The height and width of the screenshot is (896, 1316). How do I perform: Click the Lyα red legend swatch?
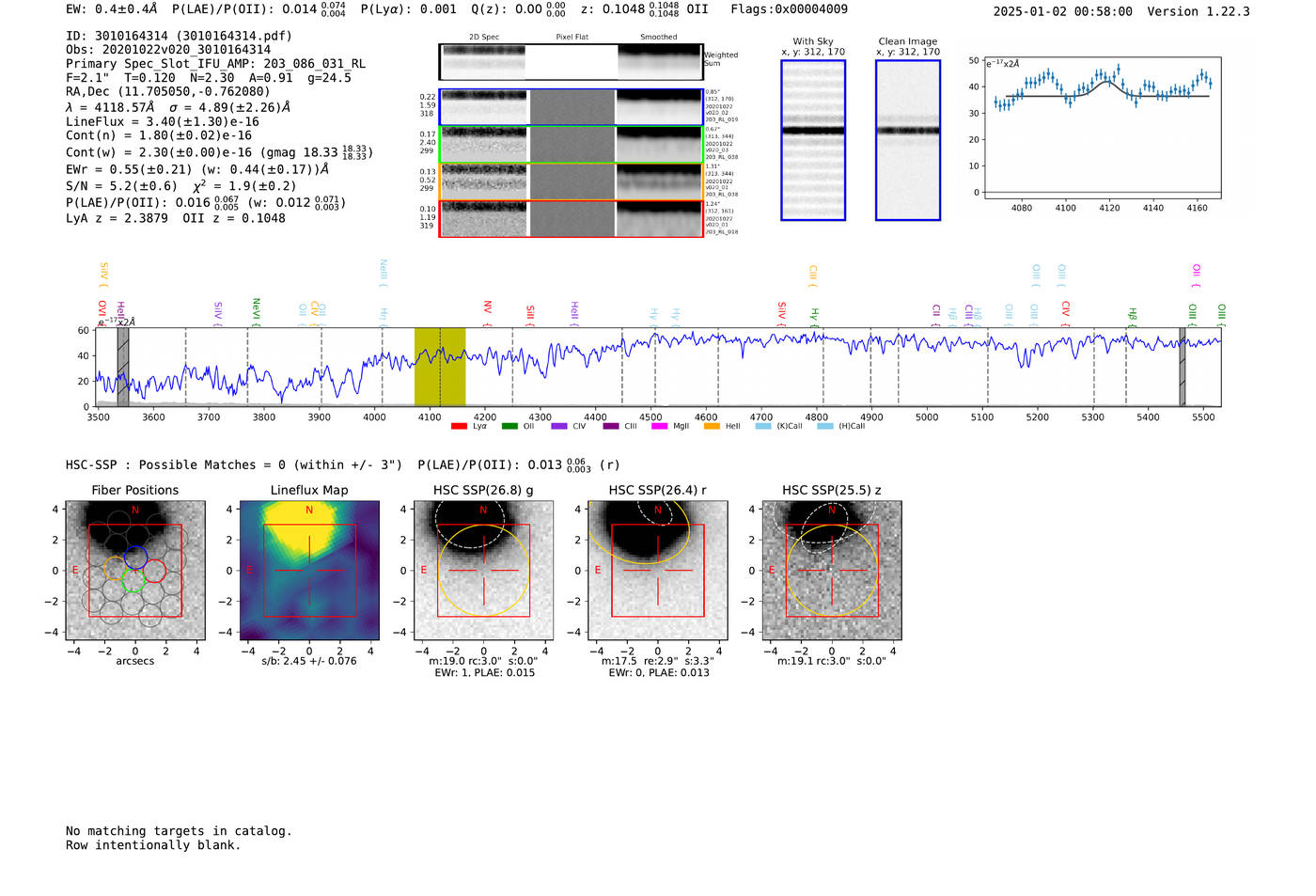point(459,427)
